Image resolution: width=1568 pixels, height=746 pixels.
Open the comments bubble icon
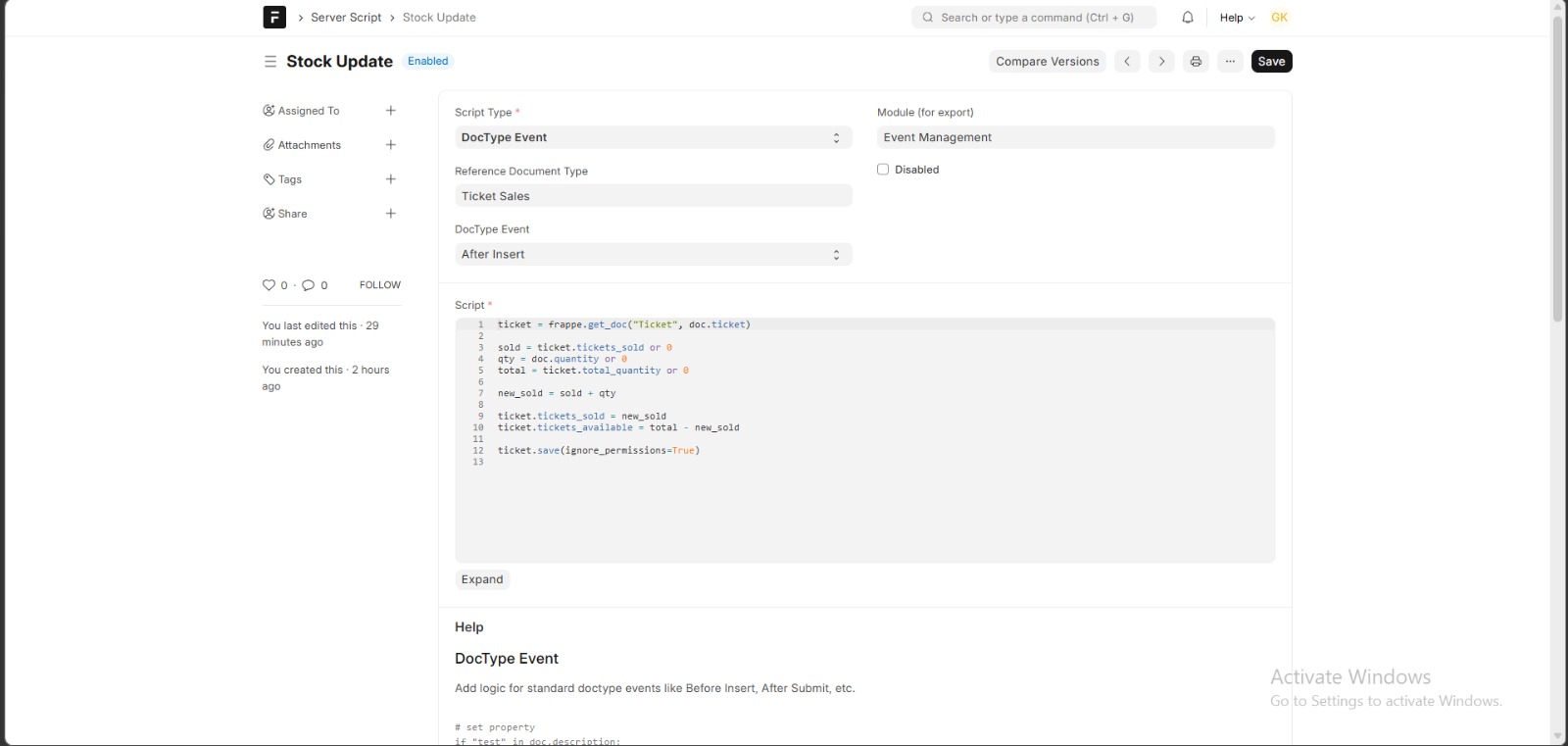308,285
